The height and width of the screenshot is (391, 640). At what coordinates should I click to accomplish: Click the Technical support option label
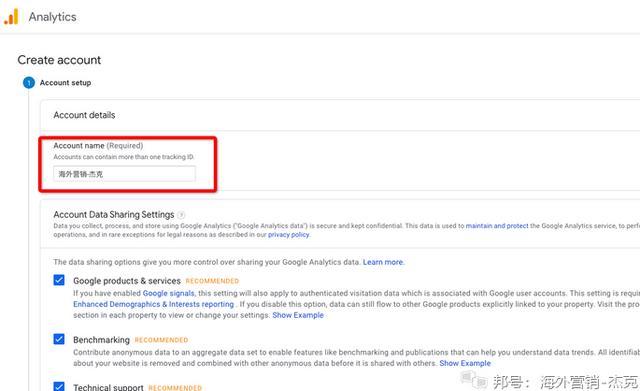(108, 387)
